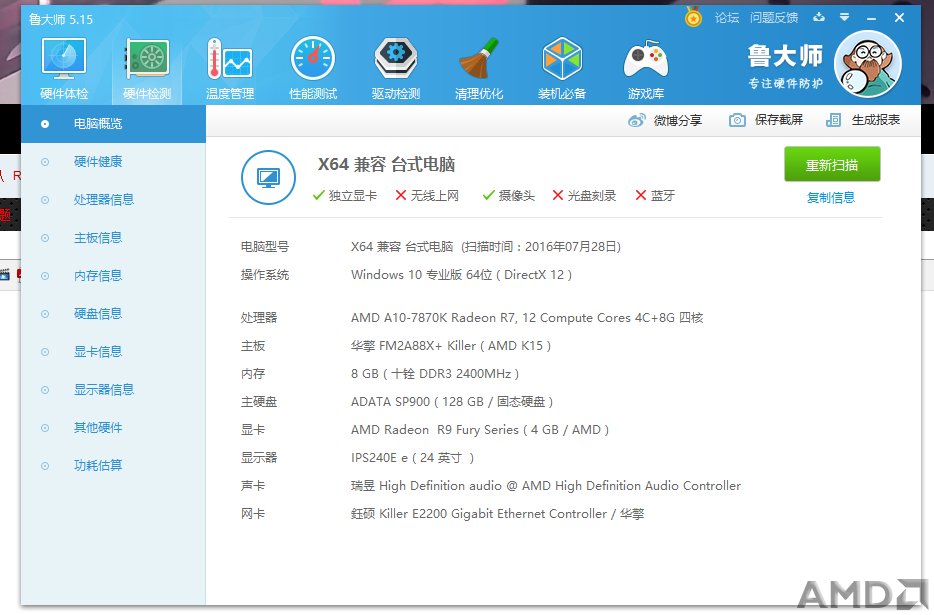This screenshot has width=934, height=615.
Task: Click the 'AMD Radeon R9 Fury Series' value
Action: pyautogui.click(x=435, y=430)
